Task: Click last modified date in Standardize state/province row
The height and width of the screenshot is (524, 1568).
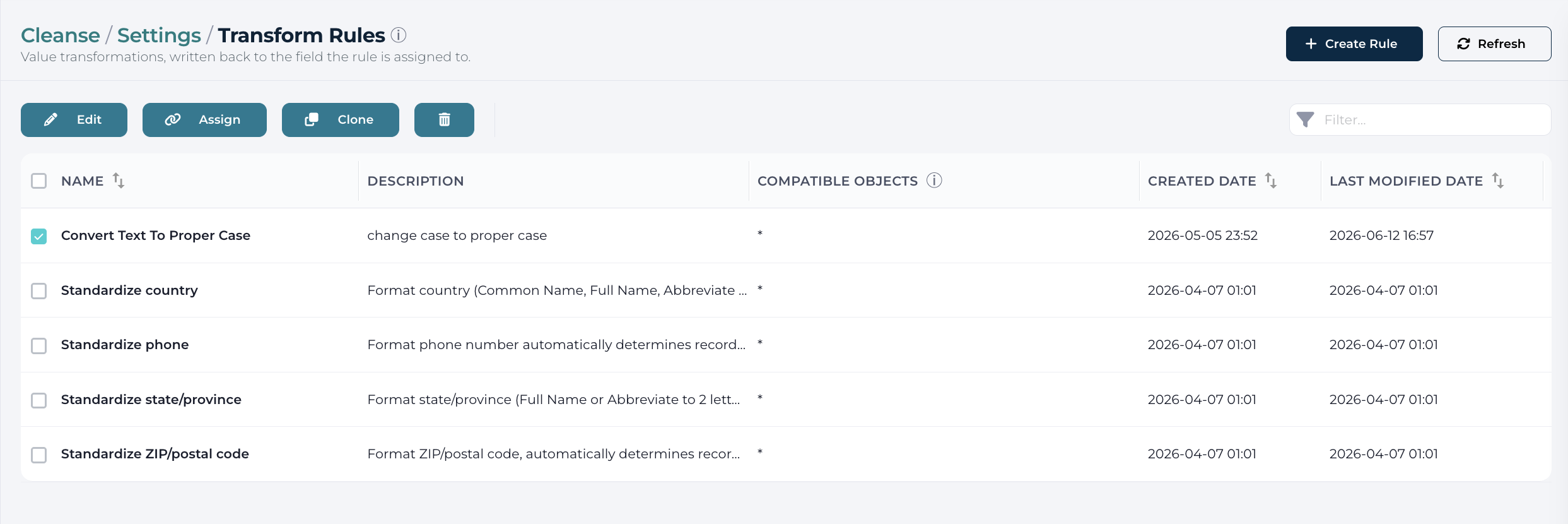Action: (x=1384, y=400)
